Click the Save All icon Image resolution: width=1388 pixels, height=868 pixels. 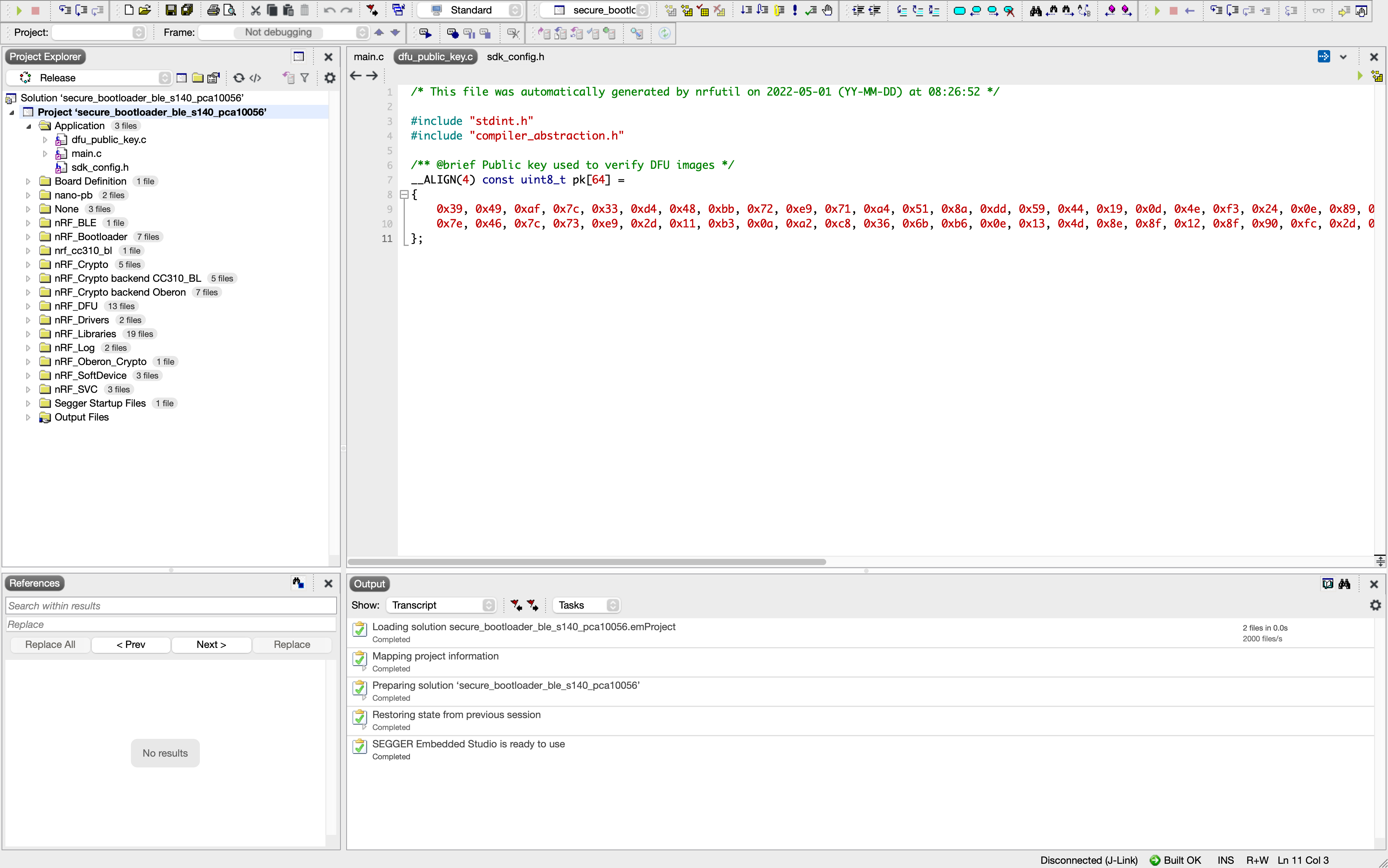[x=187, y=10]
